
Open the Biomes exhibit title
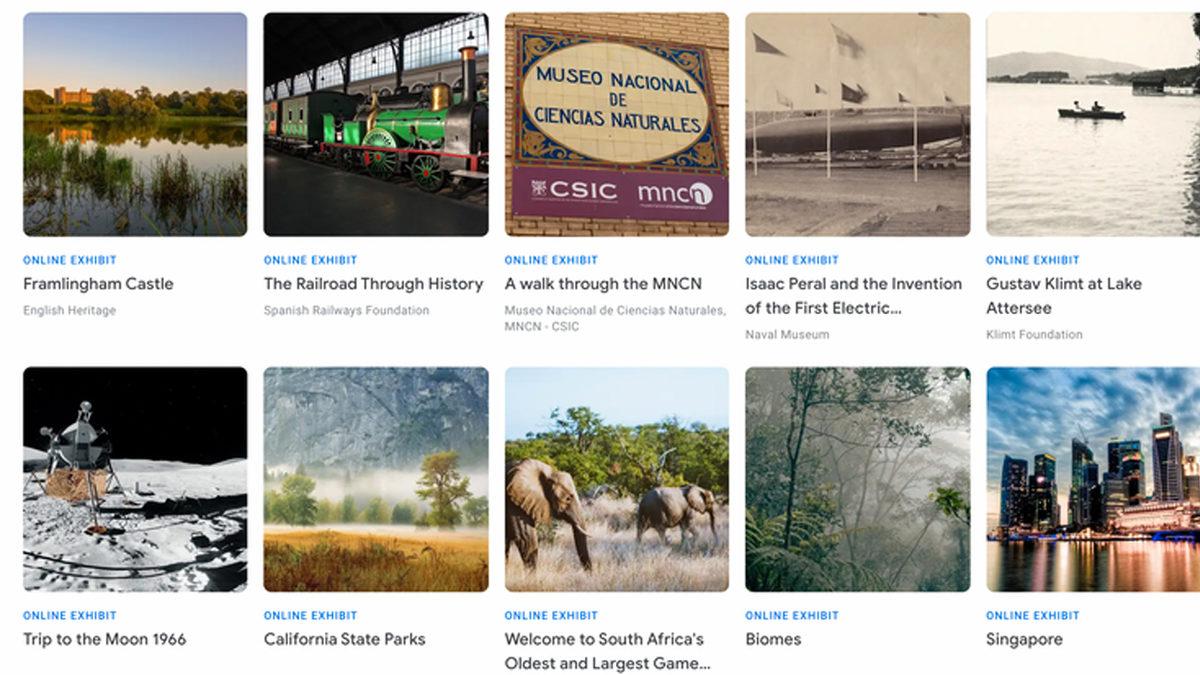point(774,639)
